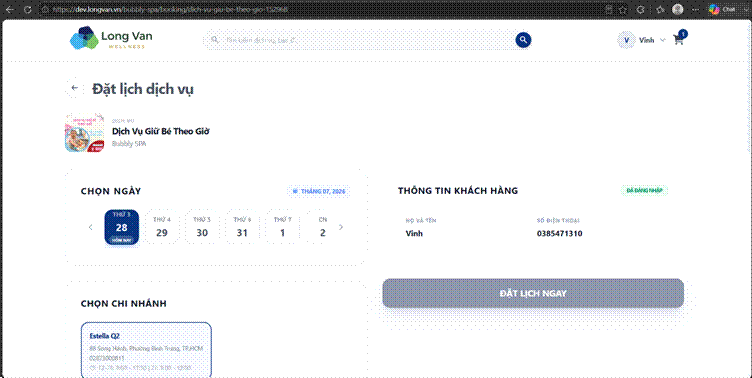Click phone number 0385471310
Viewport: 752px width, 378px height.
(560, 234)
